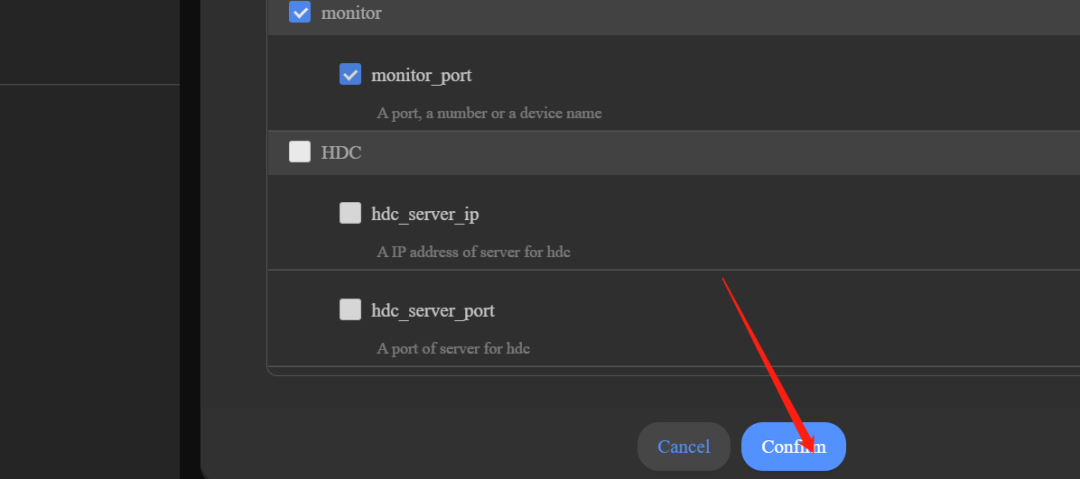The width and height of the screenshot is (1080, 479).
Task: Enable the HDC group checkbox
Action: pos(300,152)
